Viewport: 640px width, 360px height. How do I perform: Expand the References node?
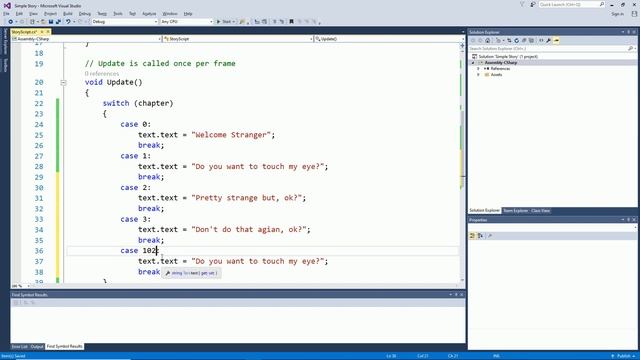479,69
